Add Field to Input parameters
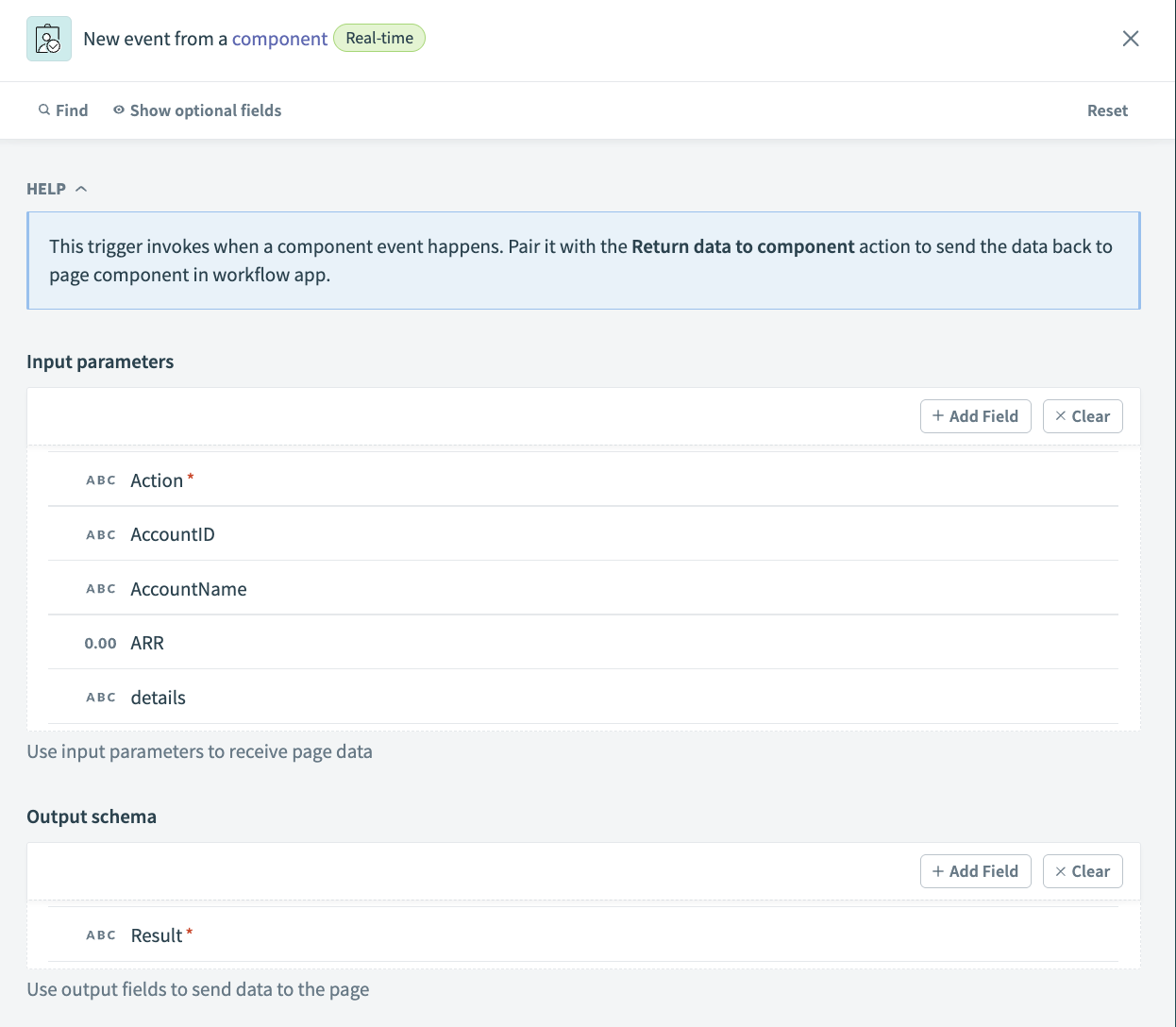Screen dimensions: 1176x1027 tap(975, 416)
